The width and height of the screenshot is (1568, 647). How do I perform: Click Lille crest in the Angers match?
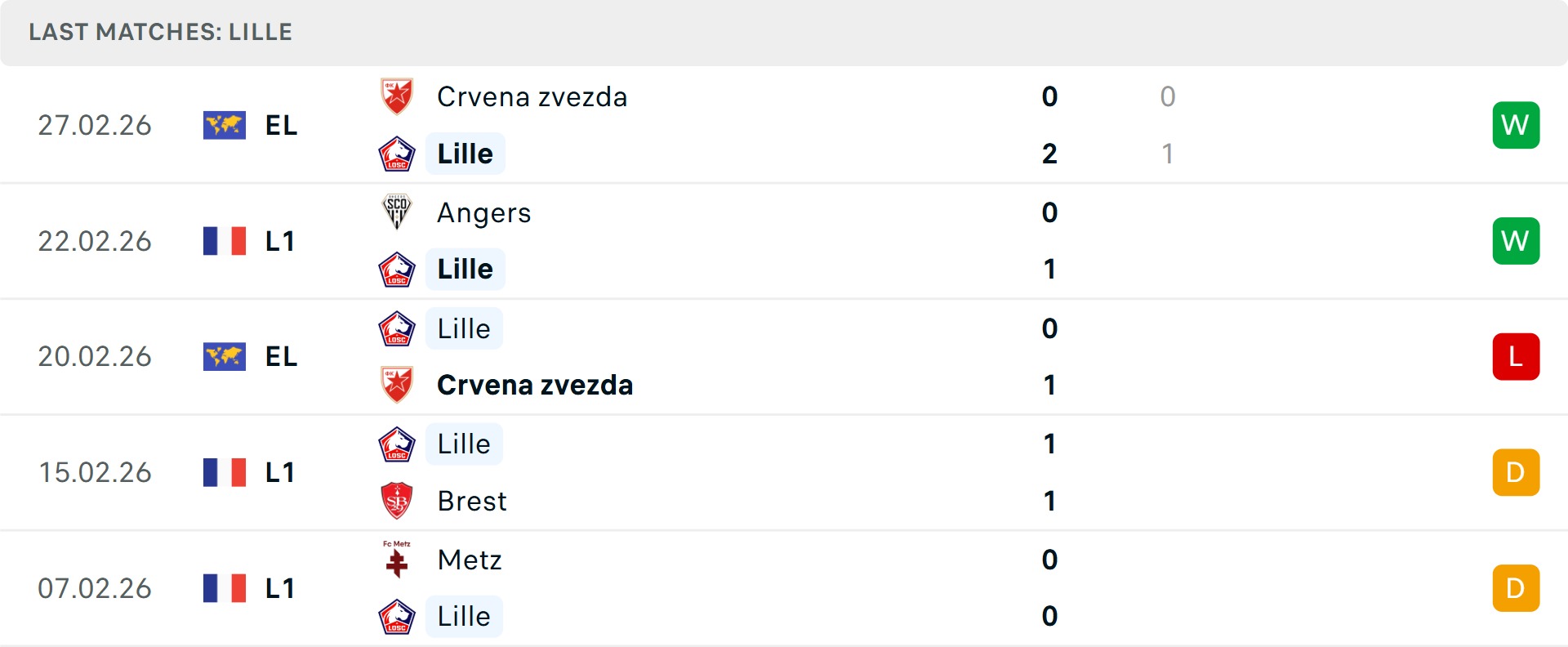coord(397,269)
